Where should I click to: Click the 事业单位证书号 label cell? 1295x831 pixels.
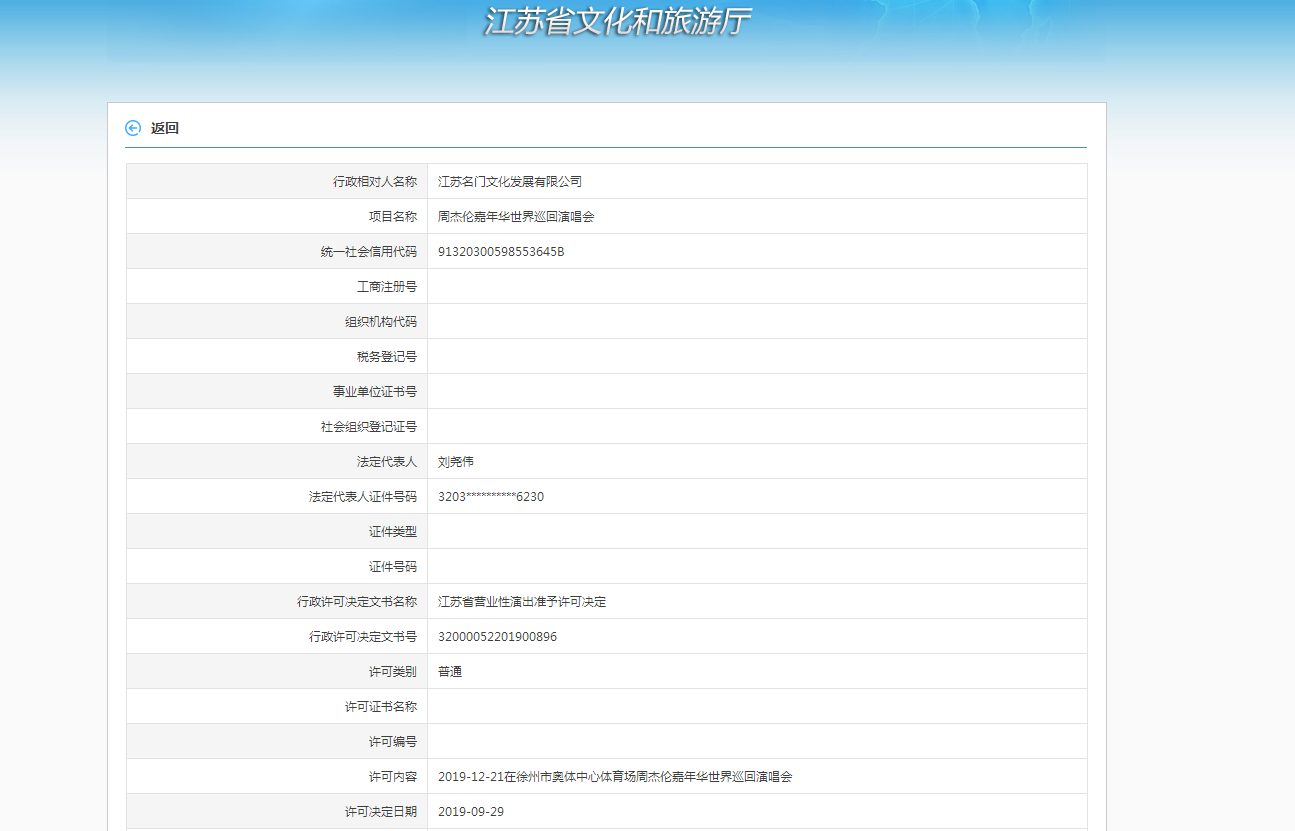(375, 392)
